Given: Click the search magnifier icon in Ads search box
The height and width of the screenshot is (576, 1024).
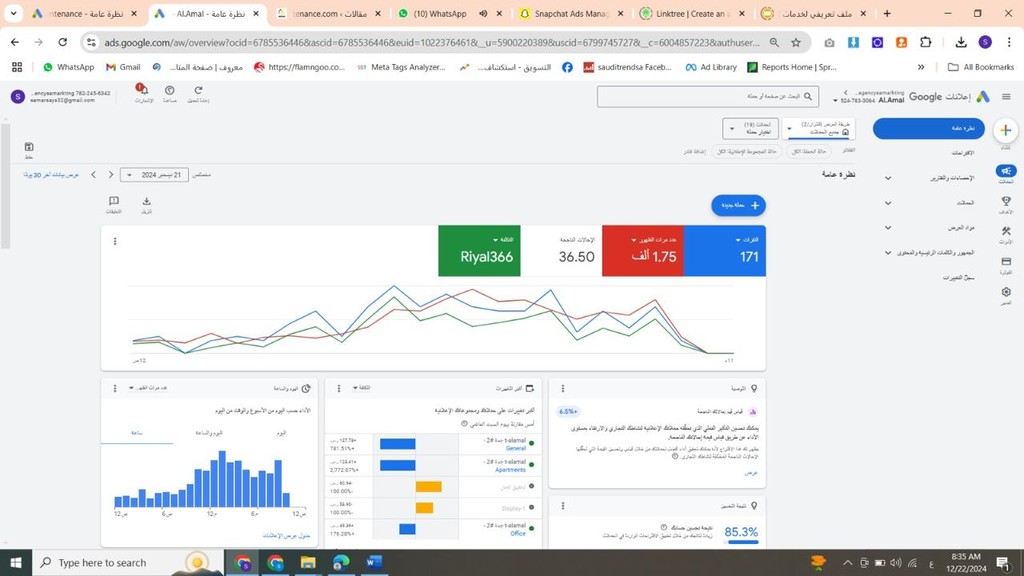Looking at the screenshot, I should pyautogui.click(x=808, y=97).
